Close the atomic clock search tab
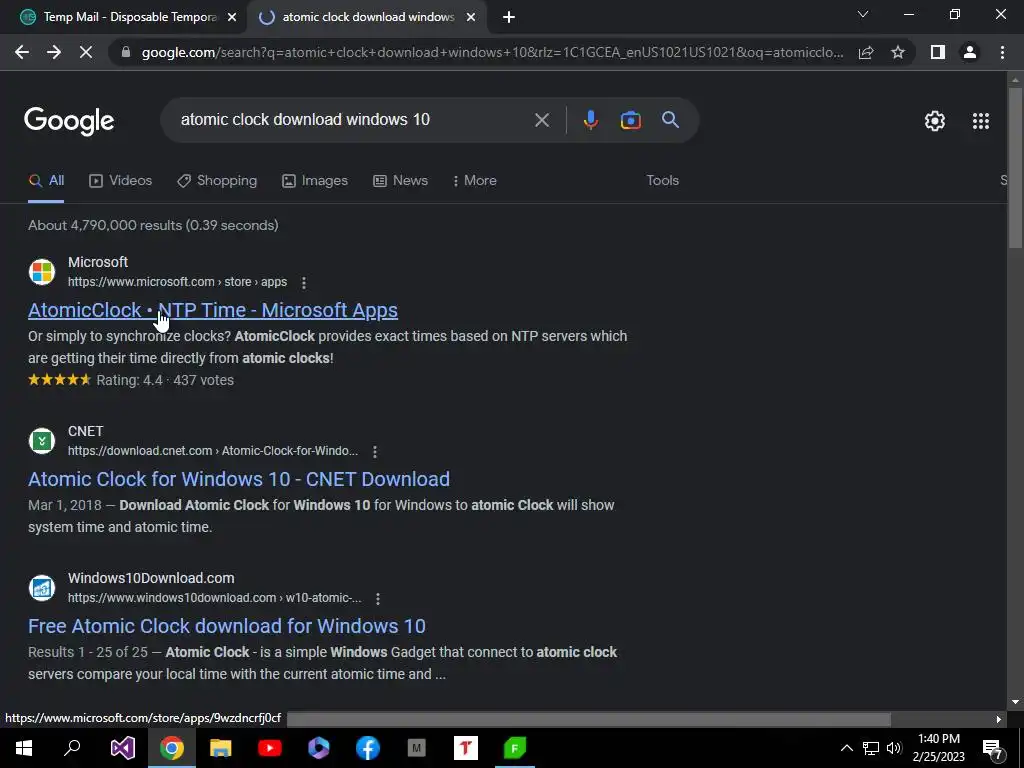The width and height of the screenshot is (1024, 768). point(471,18)
